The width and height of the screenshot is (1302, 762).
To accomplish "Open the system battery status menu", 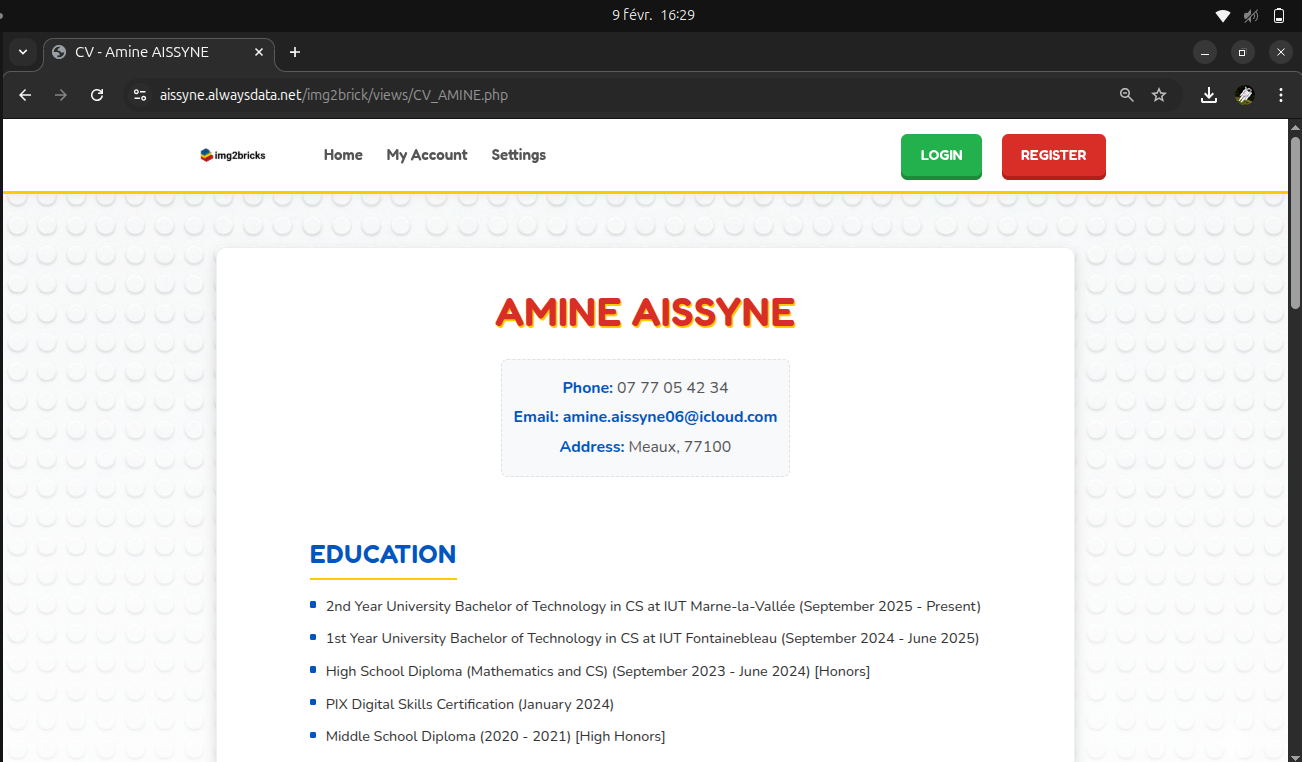I will click(x=1279, y=15).
